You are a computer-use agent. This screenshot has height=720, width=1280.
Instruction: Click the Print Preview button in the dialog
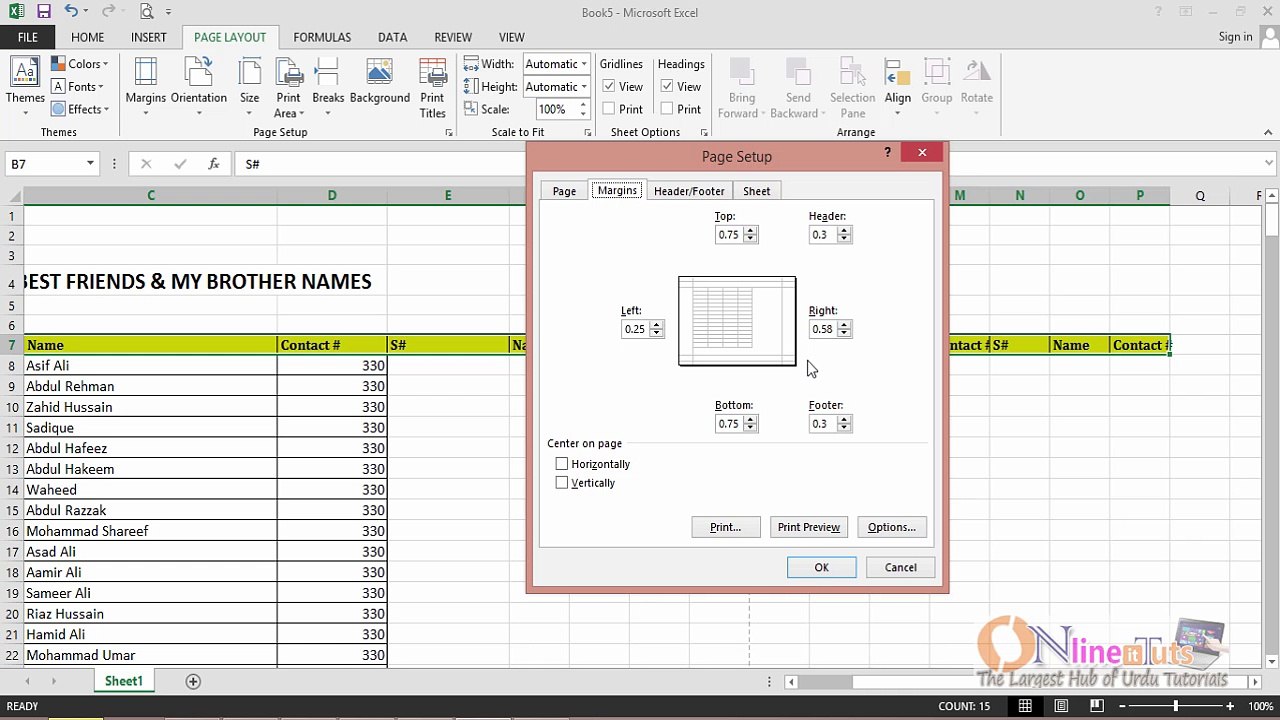pos(809,527)
